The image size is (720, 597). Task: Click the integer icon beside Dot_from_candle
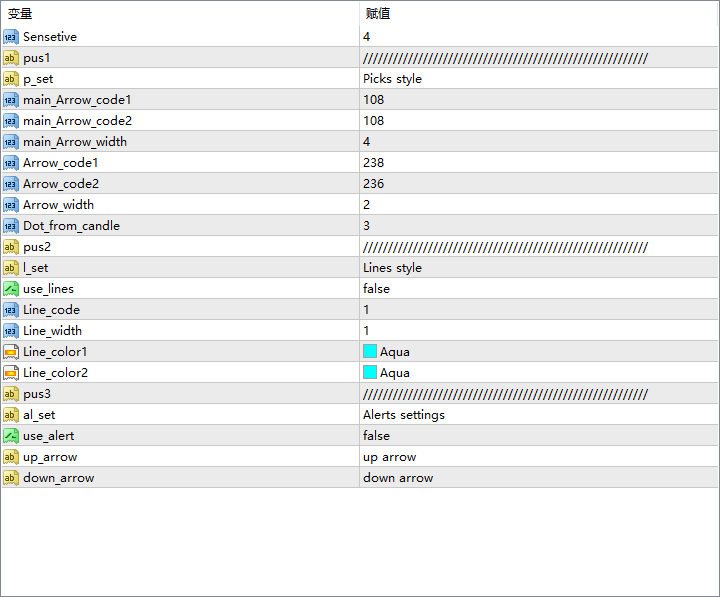pyautogui.click(x=11, y=226)
